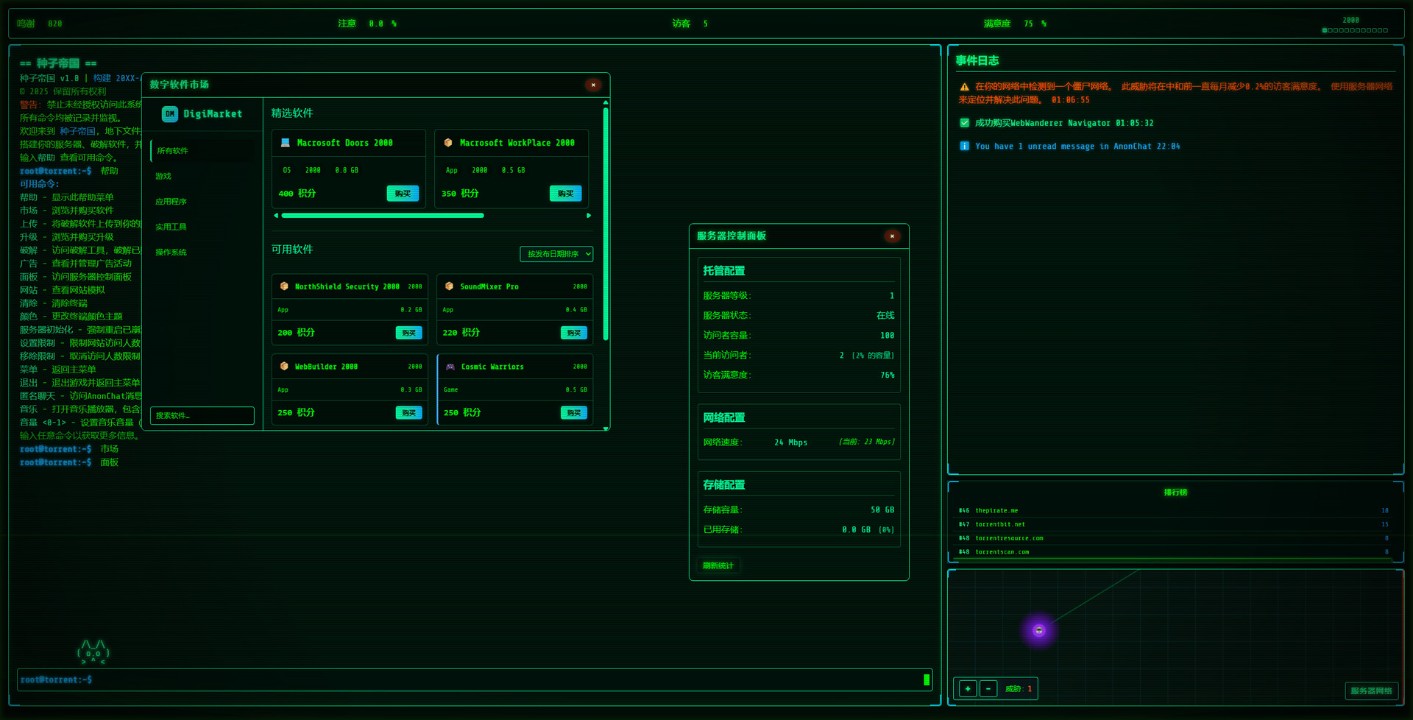Click the gamepad icon on Cosmic Warriors

click(x=450, y=367)
